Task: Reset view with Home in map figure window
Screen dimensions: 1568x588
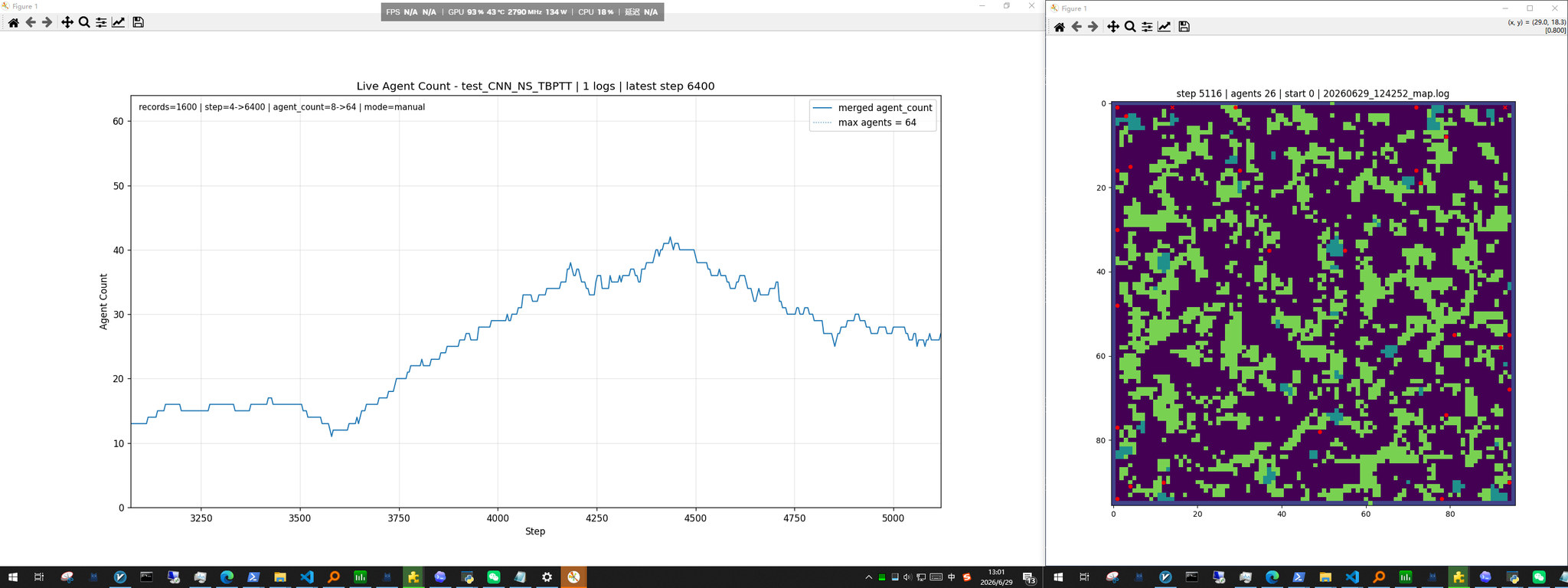Action: point(1060,27)
